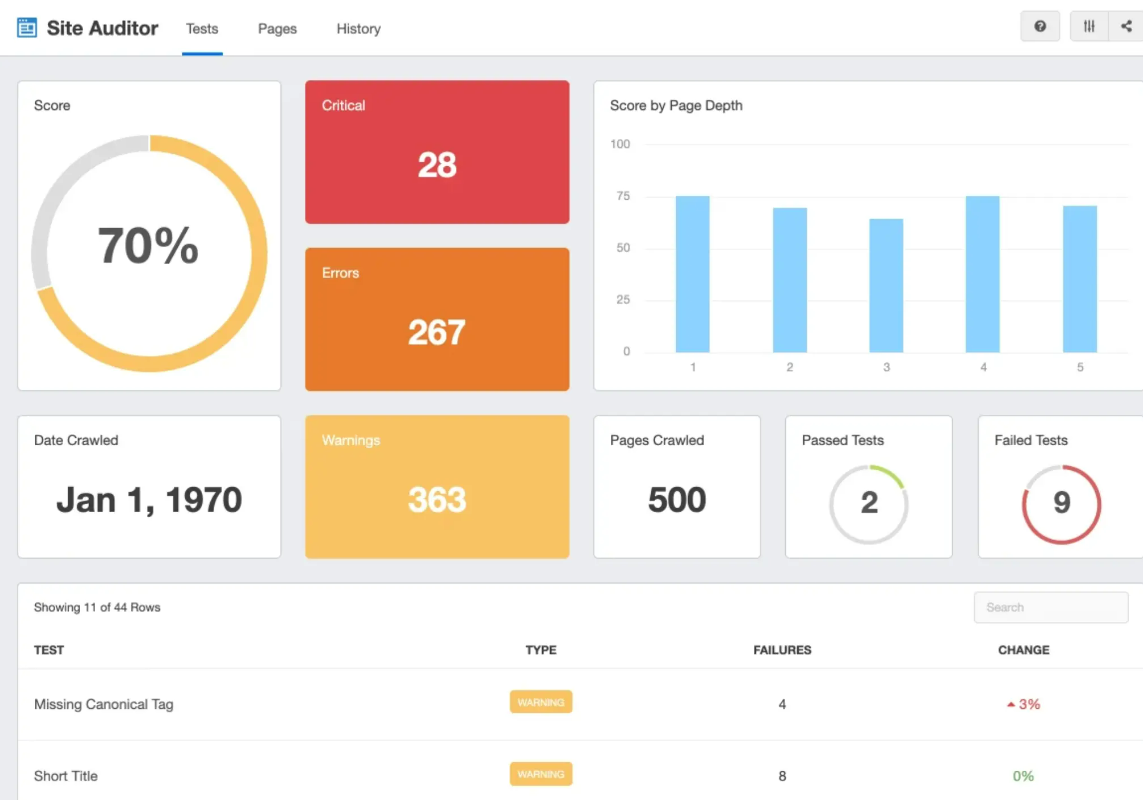Viewport: 1143px width, 800px height.
Task: Select the Tests tab
Action: 202,28
